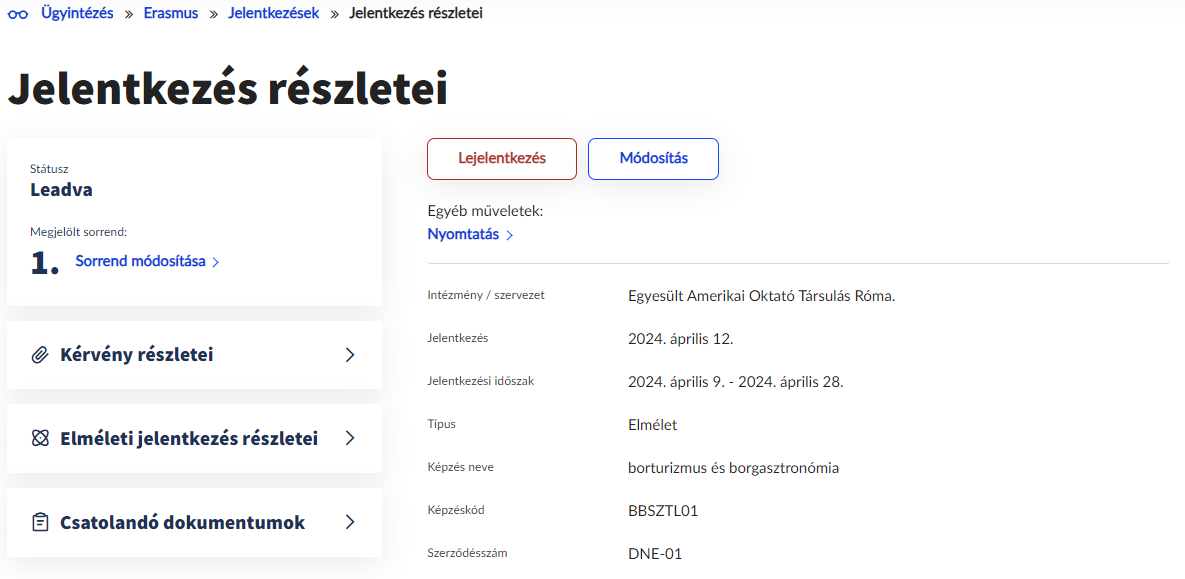
Task: Expand Elméleti jelentkezés részletei using its chevron
Action: 350,438
